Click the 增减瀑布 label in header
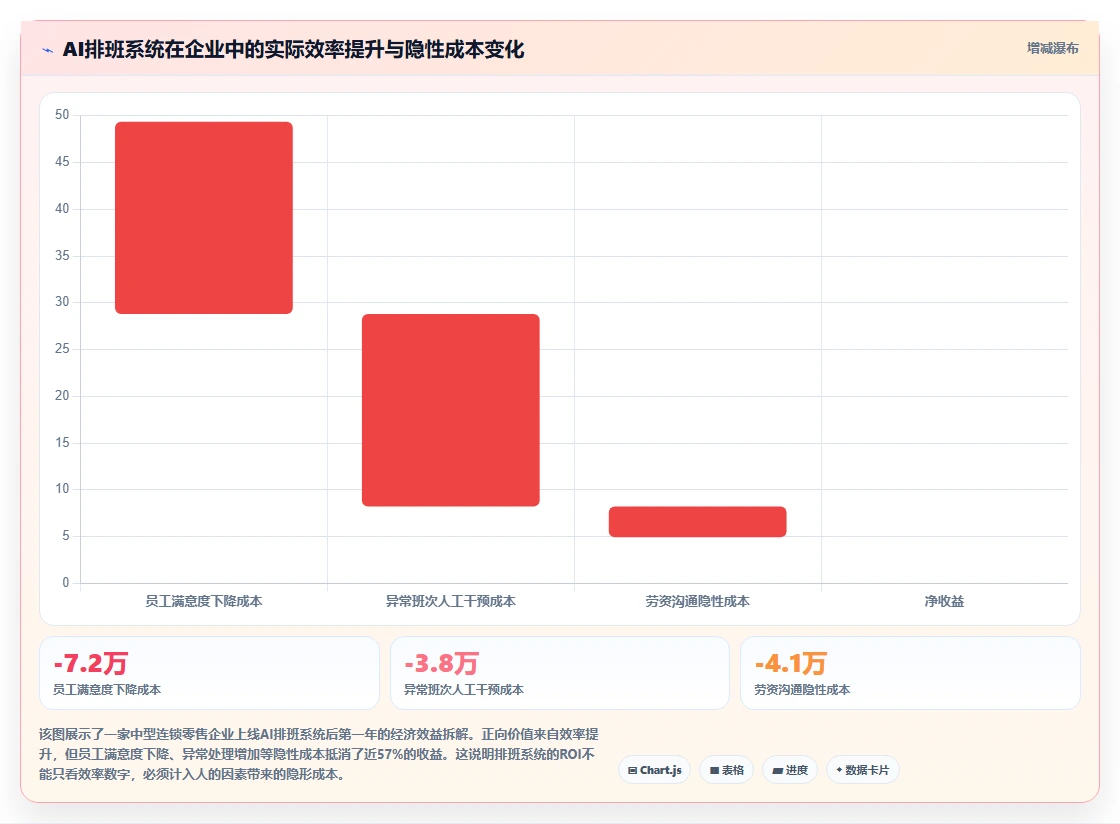1120x824 pixels. point(1052,49)
